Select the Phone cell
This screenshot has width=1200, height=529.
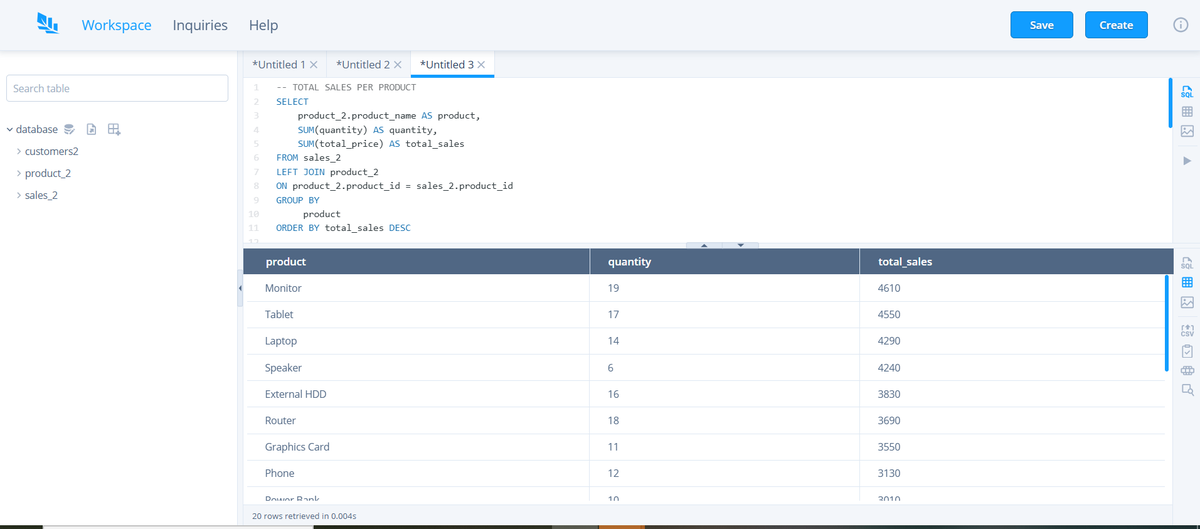(x=418, y=473)
